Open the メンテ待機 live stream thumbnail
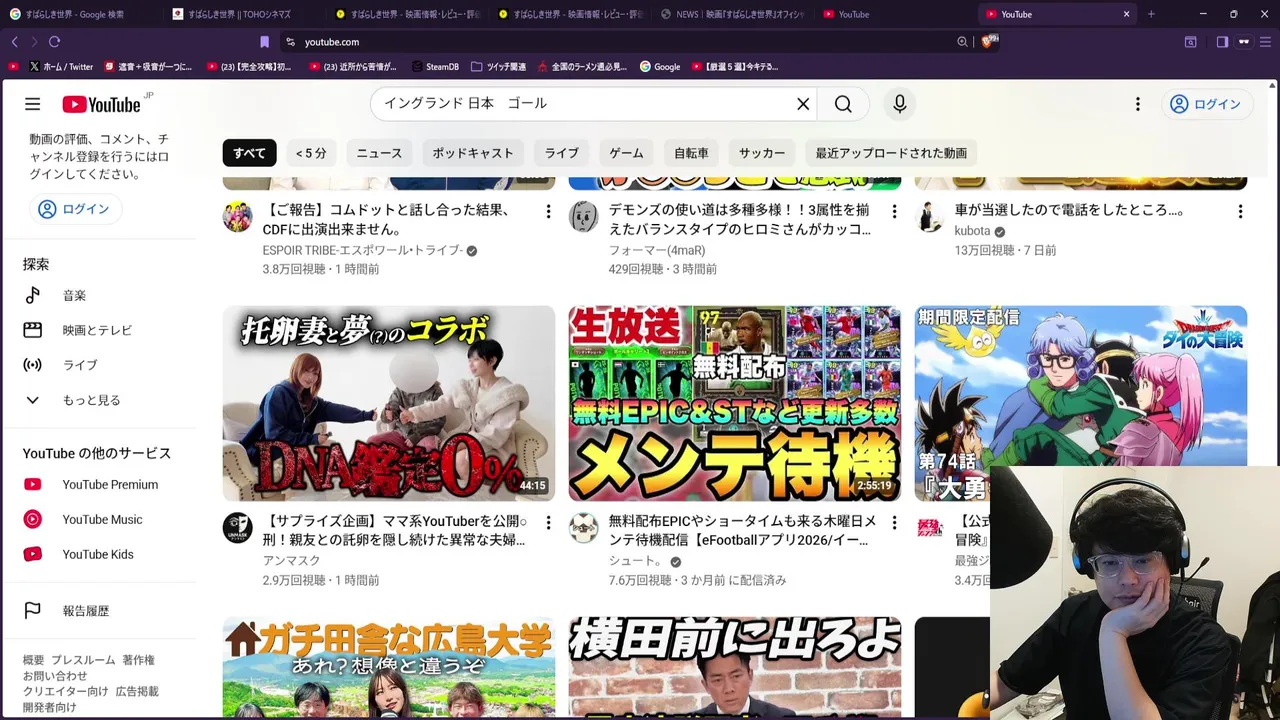 pyautogui.click(x=735, y=403)
